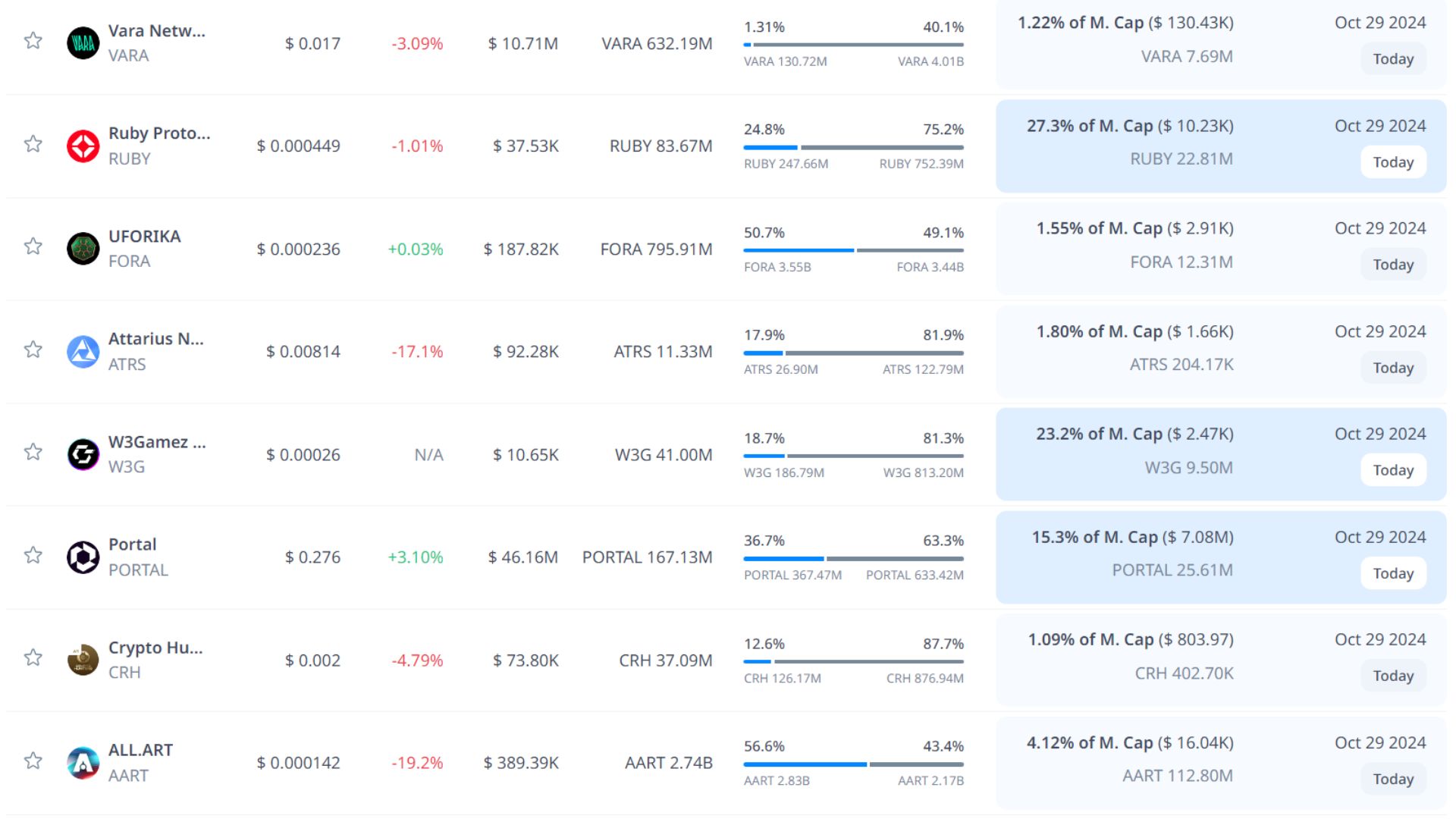
Task: Add ALL.ART to watchlist star
Action: point(33,761)
